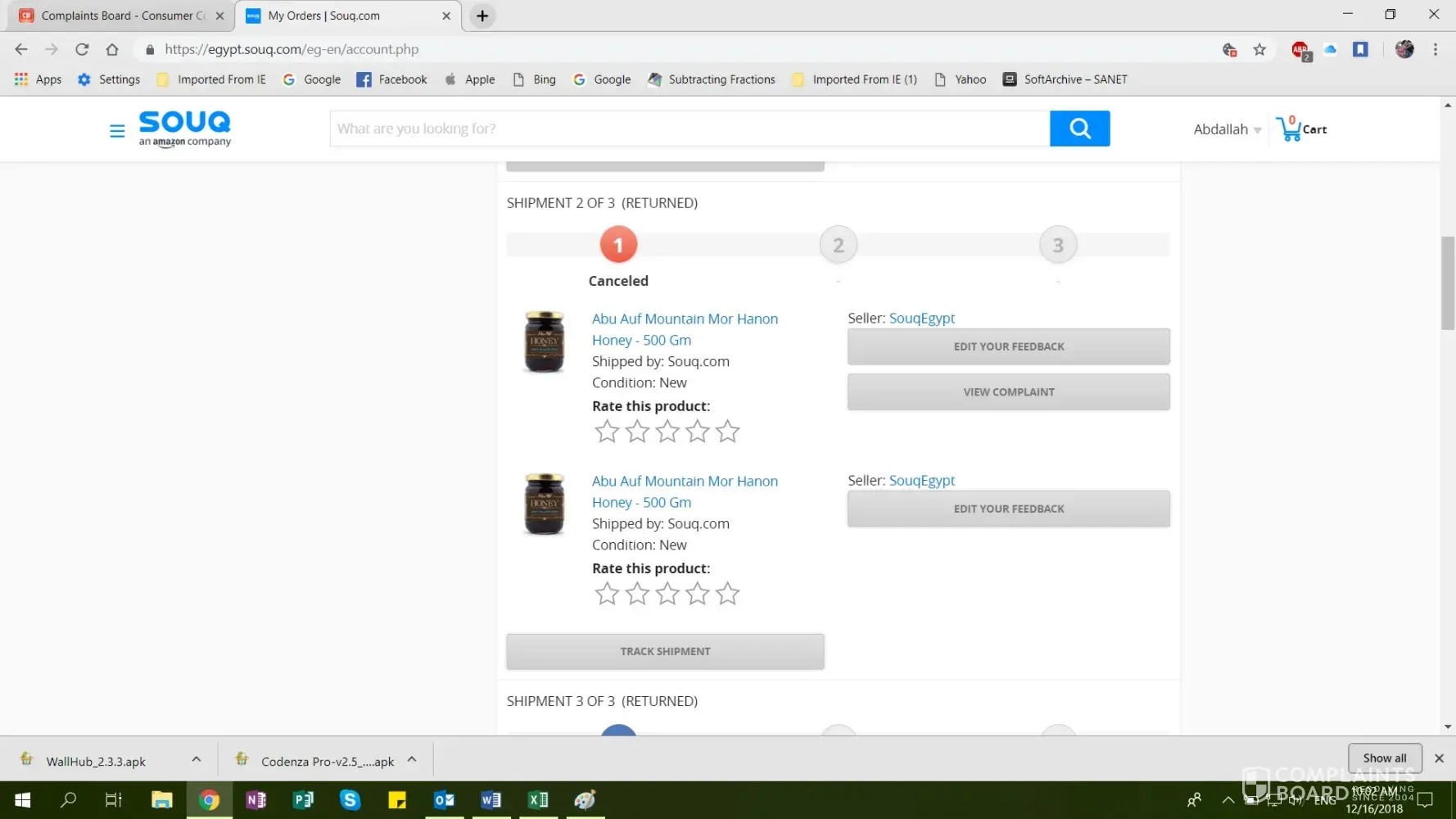1456x819 pixels.
Task: Expand WallHub_2.3.3.apk download options
Action: 197,759
